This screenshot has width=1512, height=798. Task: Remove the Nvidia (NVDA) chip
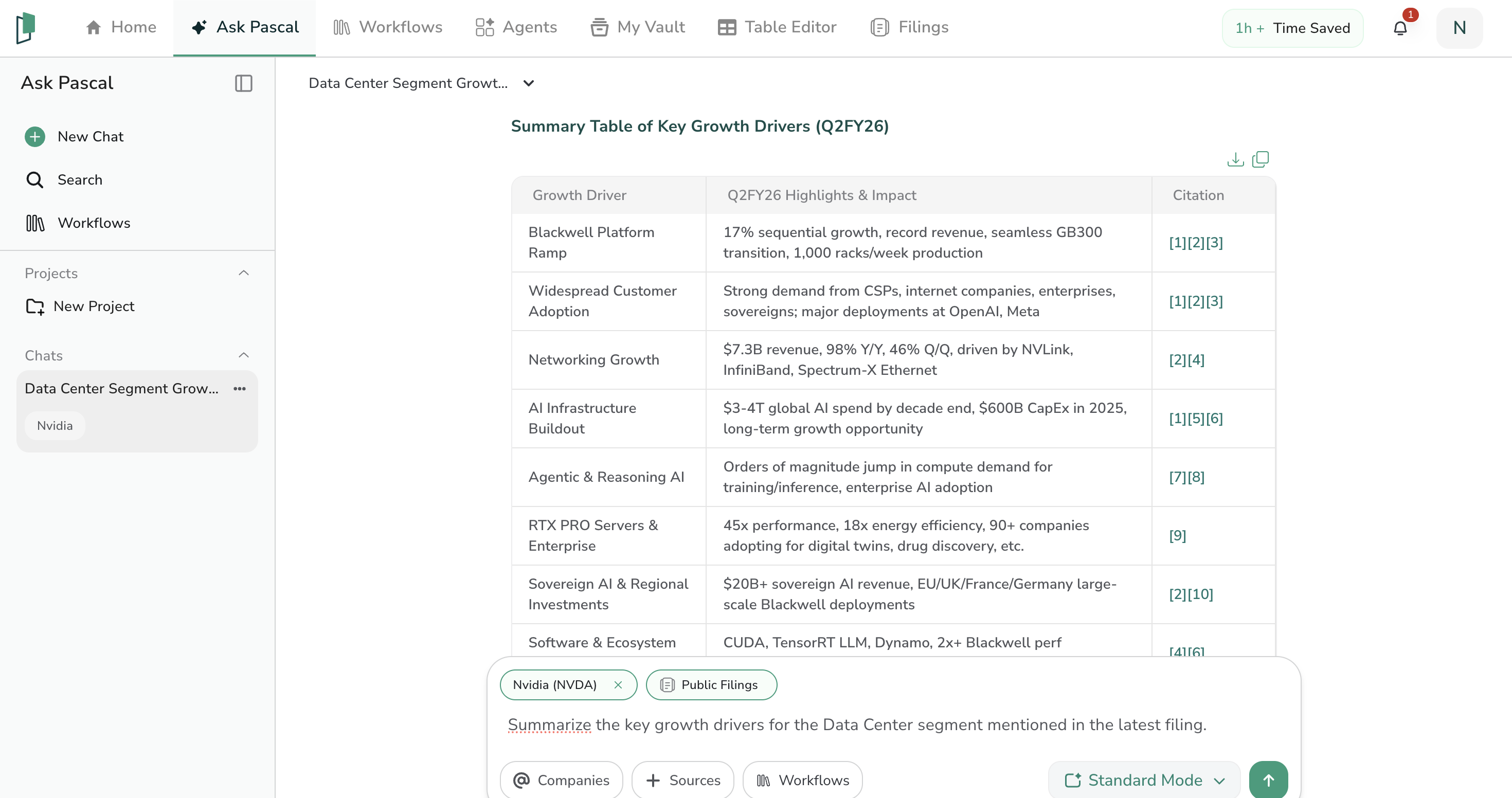(x=618, y=685)
